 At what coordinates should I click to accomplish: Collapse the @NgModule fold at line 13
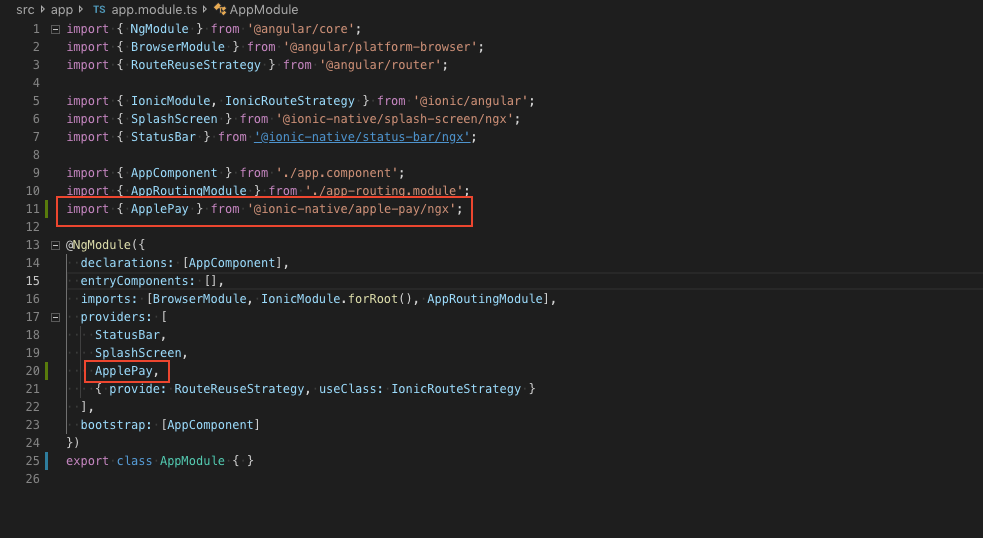point(55,245)
